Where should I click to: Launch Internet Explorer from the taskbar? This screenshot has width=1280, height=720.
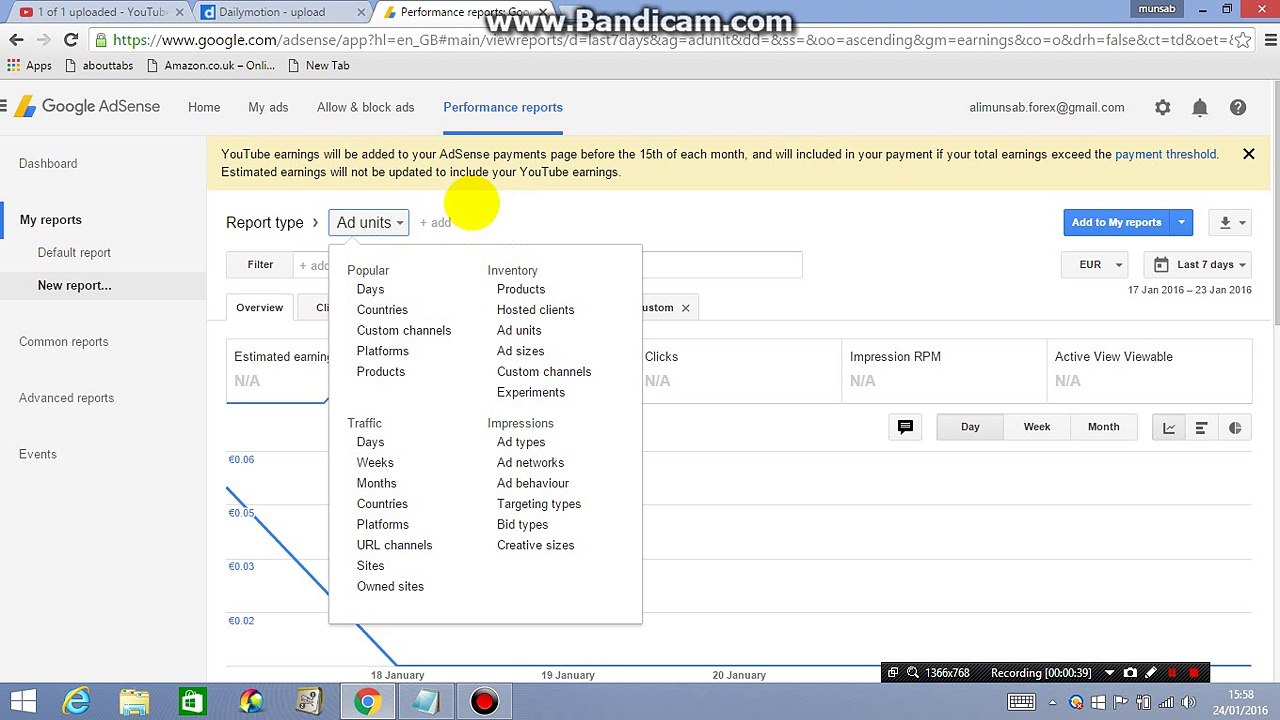[77, 702]
